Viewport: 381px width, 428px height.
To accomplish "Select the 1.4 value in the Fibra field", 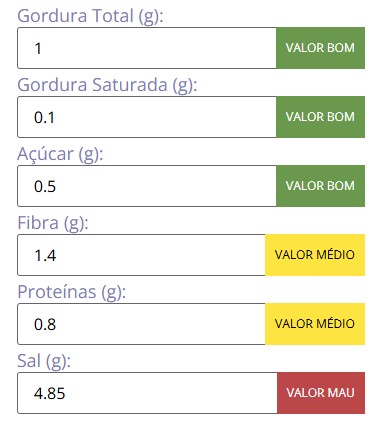I will coord(45,256).
